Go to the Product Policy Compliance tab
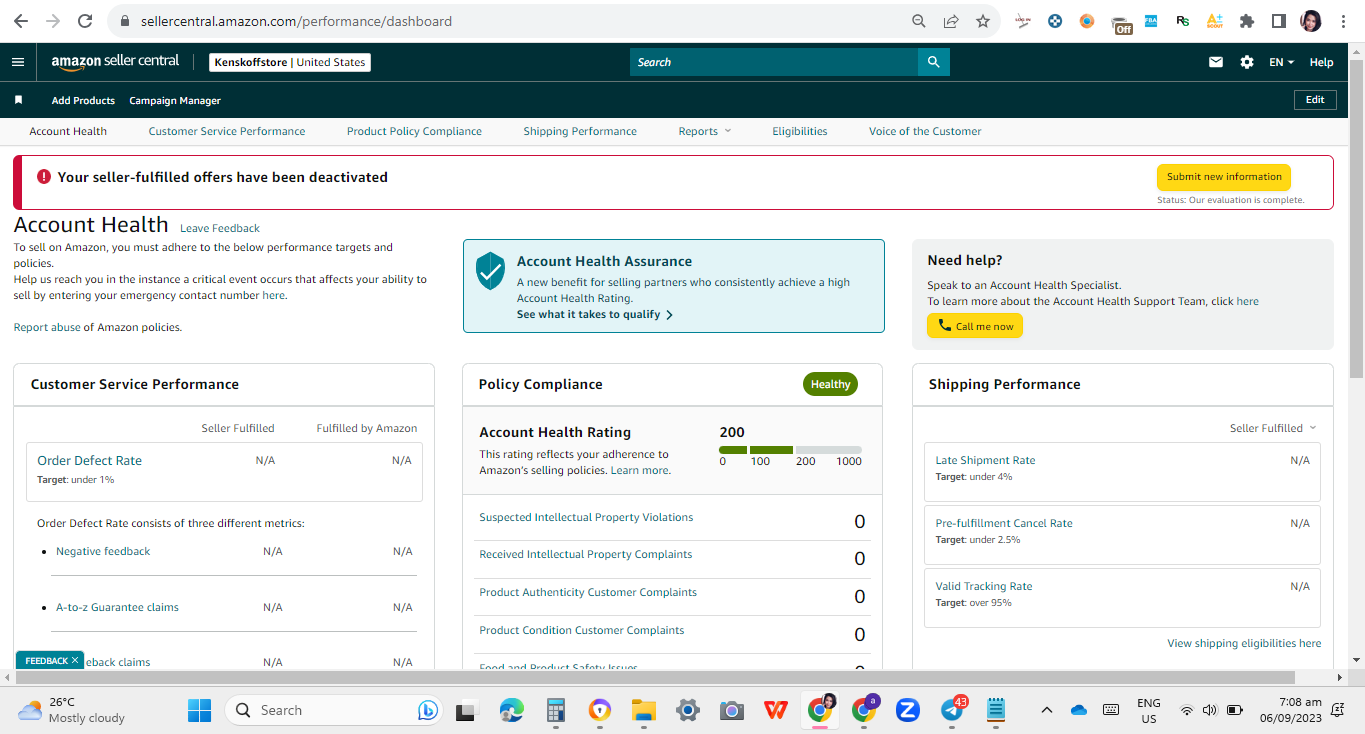Viewport: 1365px width, 734px height. click(414, 131)
